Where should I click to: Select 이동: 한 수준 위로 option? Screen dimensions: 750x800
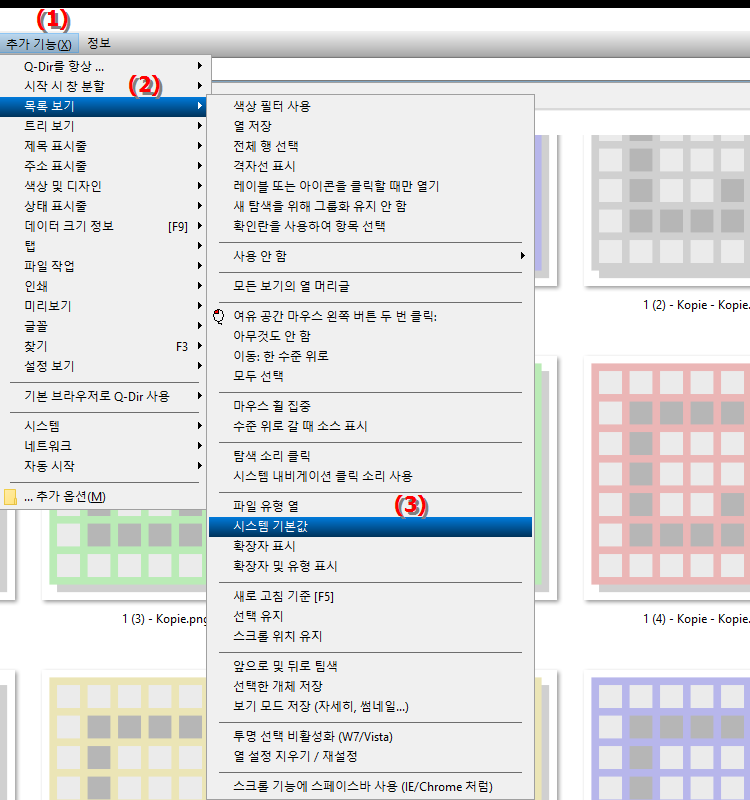coord(370,356)
